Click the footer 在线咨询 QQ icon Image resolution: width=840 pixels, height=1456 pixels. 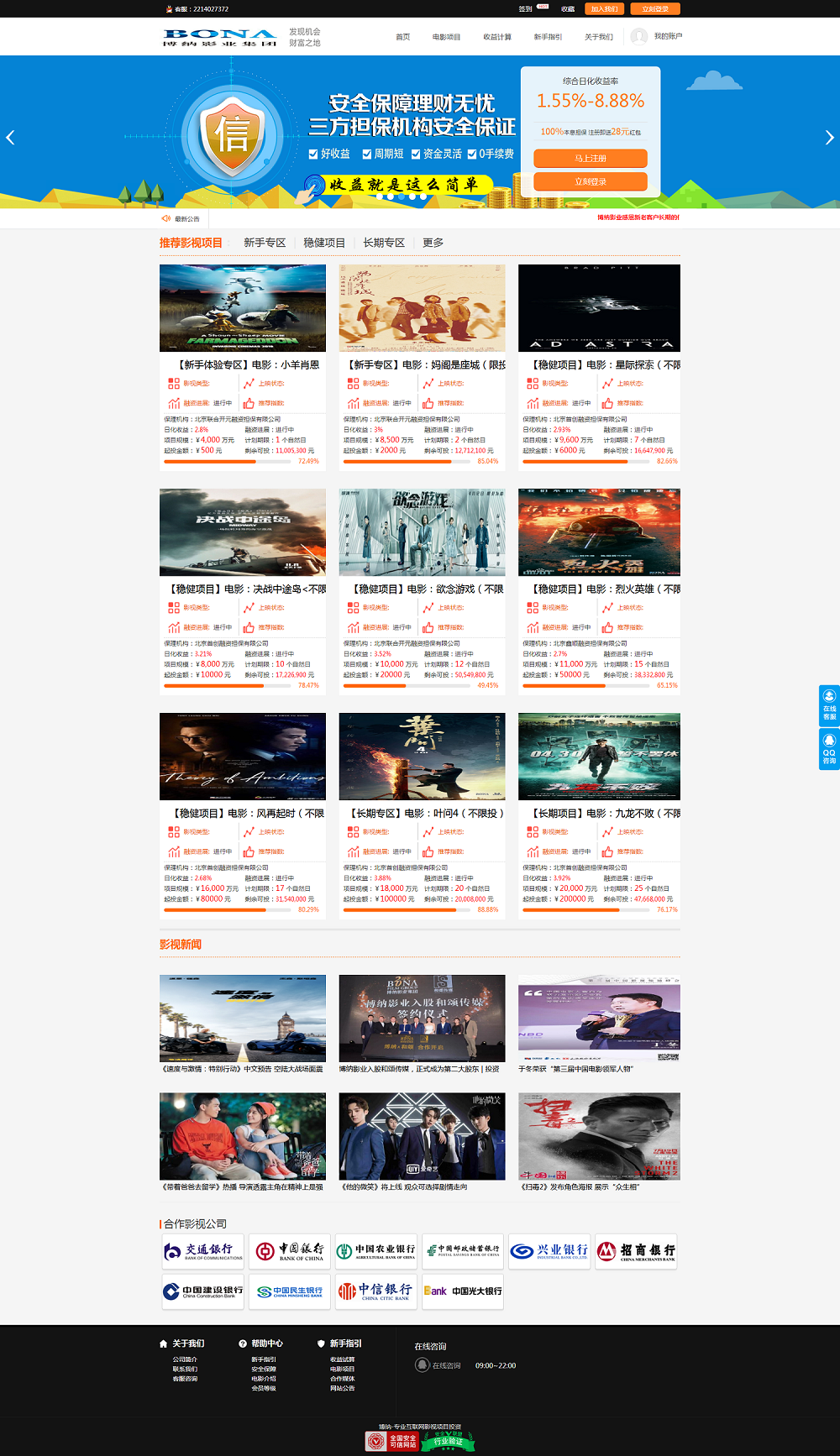pos(423,1365)
